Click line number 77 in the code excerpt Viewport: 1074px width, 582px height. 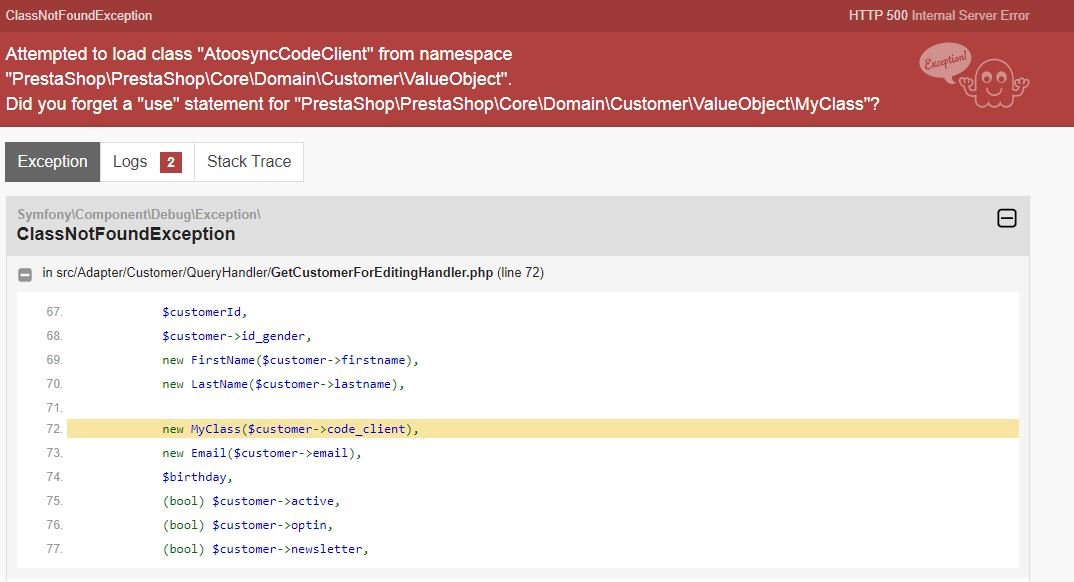coord(54,549)
